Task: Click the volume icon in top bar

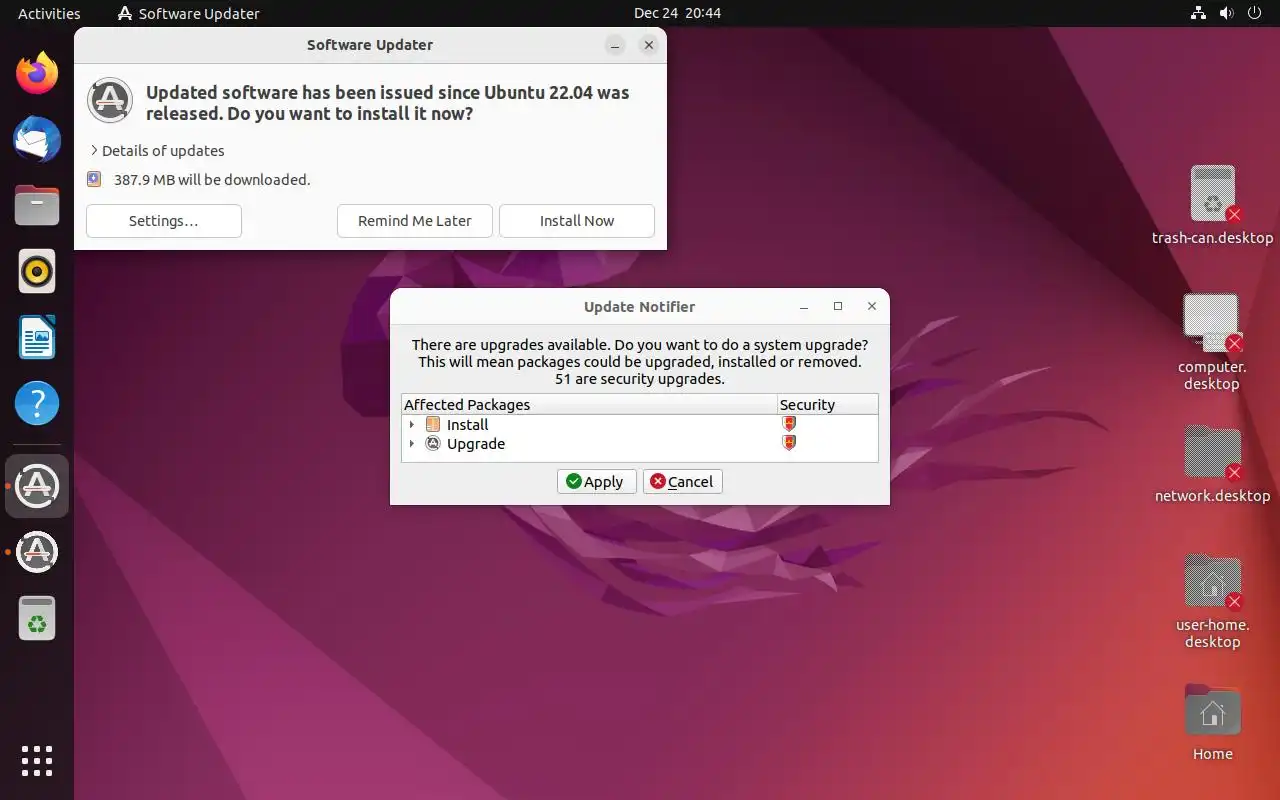Action: coord(1226,13)
